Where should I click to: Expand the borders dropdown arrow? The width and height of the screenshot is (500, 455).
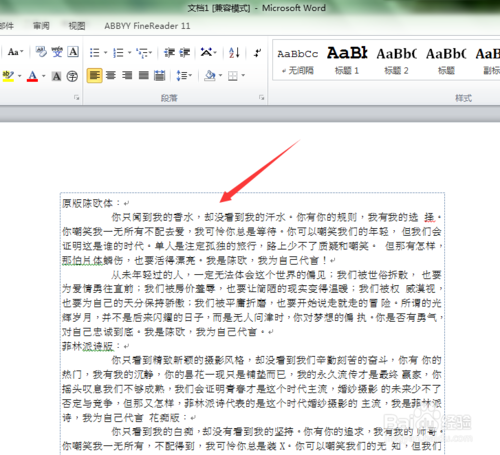coord(243,76)
